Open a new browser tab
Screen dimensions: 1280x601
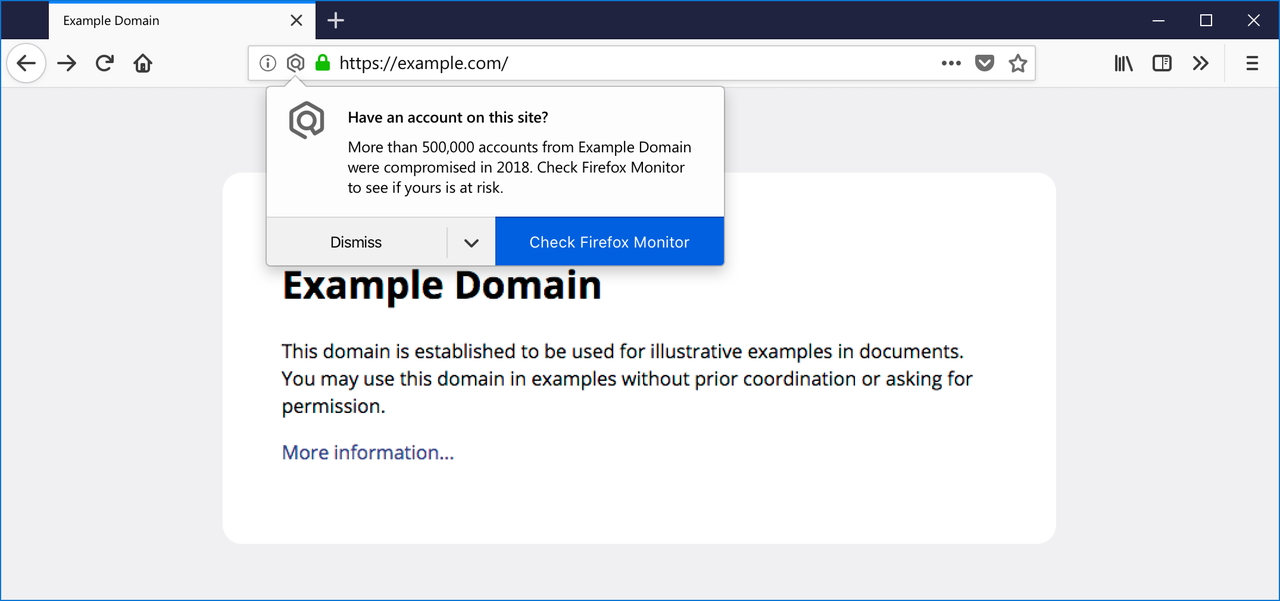pos(335,20)
